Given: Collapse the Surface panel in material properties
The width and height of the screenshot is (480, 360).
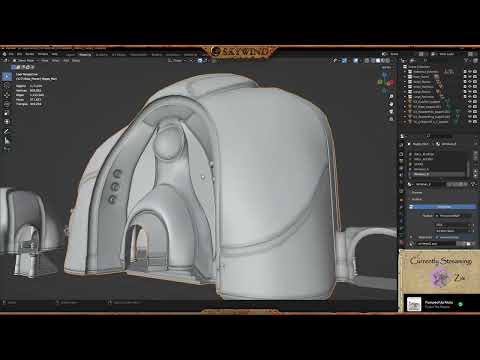Looking at the screenshot, I should 417,199.
